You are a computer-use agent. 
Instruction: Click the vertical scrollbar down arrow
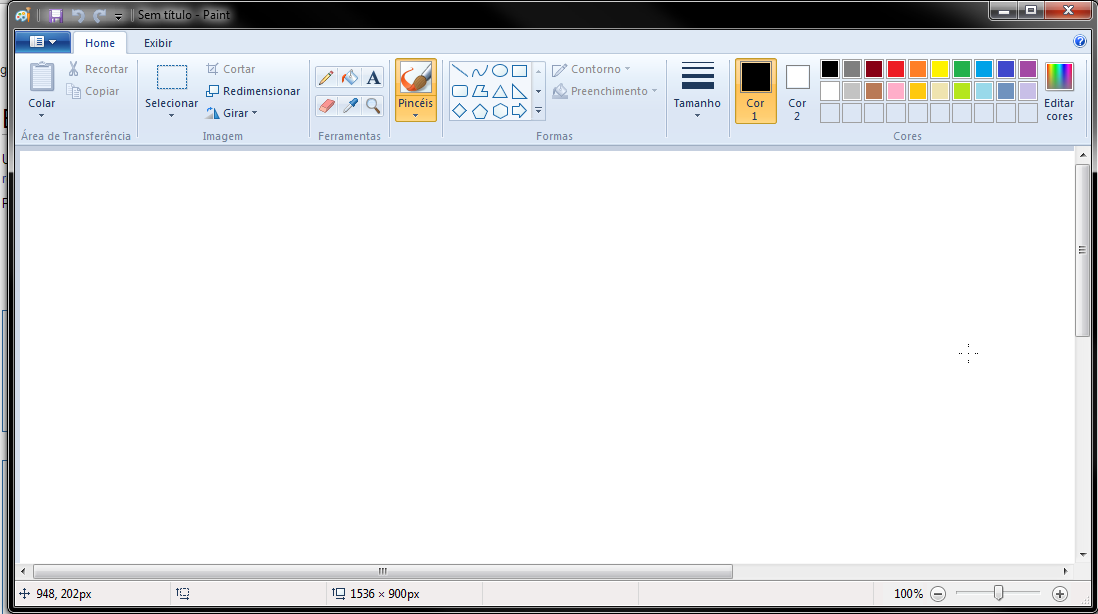pos(1083,554)
